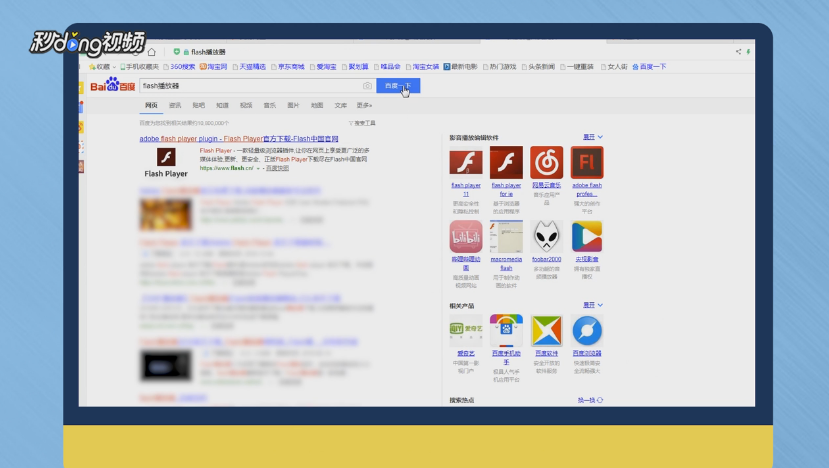Open the 爱奇艺 iQIYI icon

(x=466, y=331)
